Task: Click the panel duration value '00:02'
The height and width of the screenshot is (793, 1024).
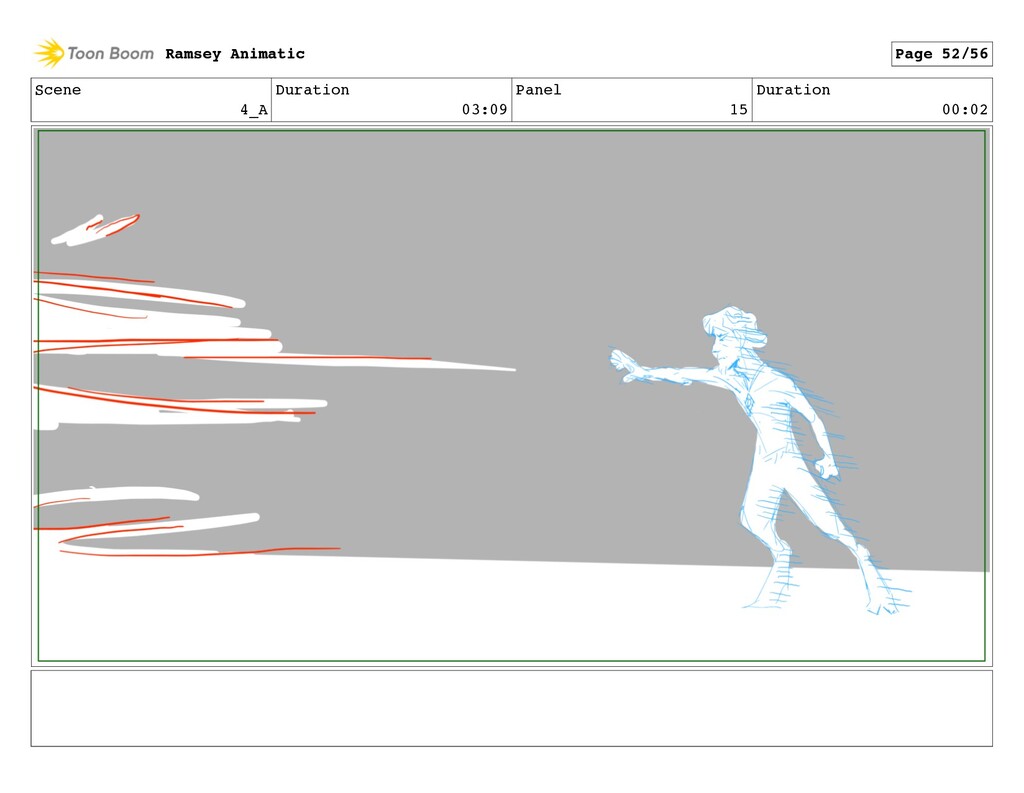Action: (965, 110)
